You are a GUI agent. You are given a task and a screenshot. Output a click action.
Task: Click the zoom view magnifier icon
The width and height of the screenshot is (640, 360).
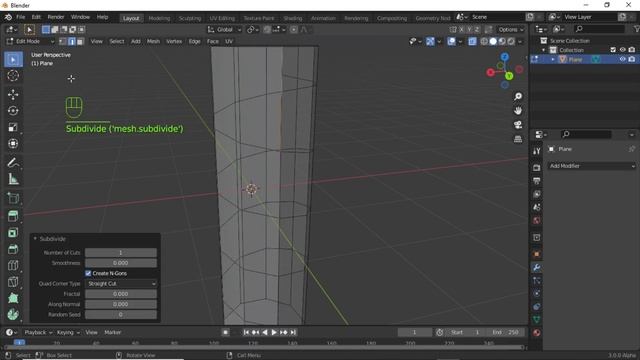[x=518, y=96]
